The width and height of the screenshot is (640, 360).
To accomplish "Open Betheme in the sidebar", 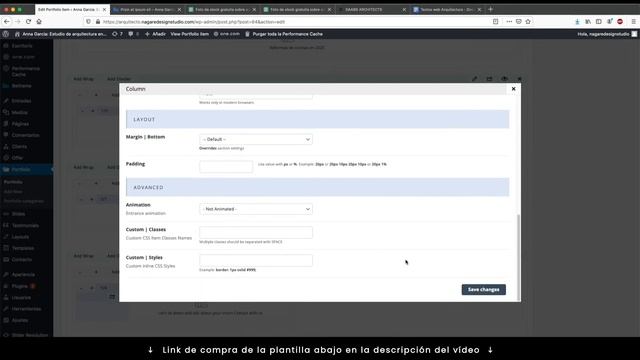I will tap(21, 86).
